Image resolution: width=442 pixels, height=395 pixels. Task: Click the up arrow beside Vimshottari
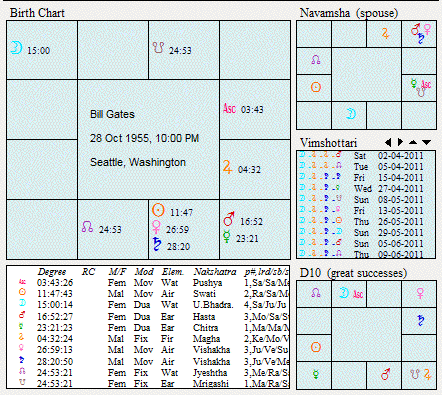click(x=413, y=142)
